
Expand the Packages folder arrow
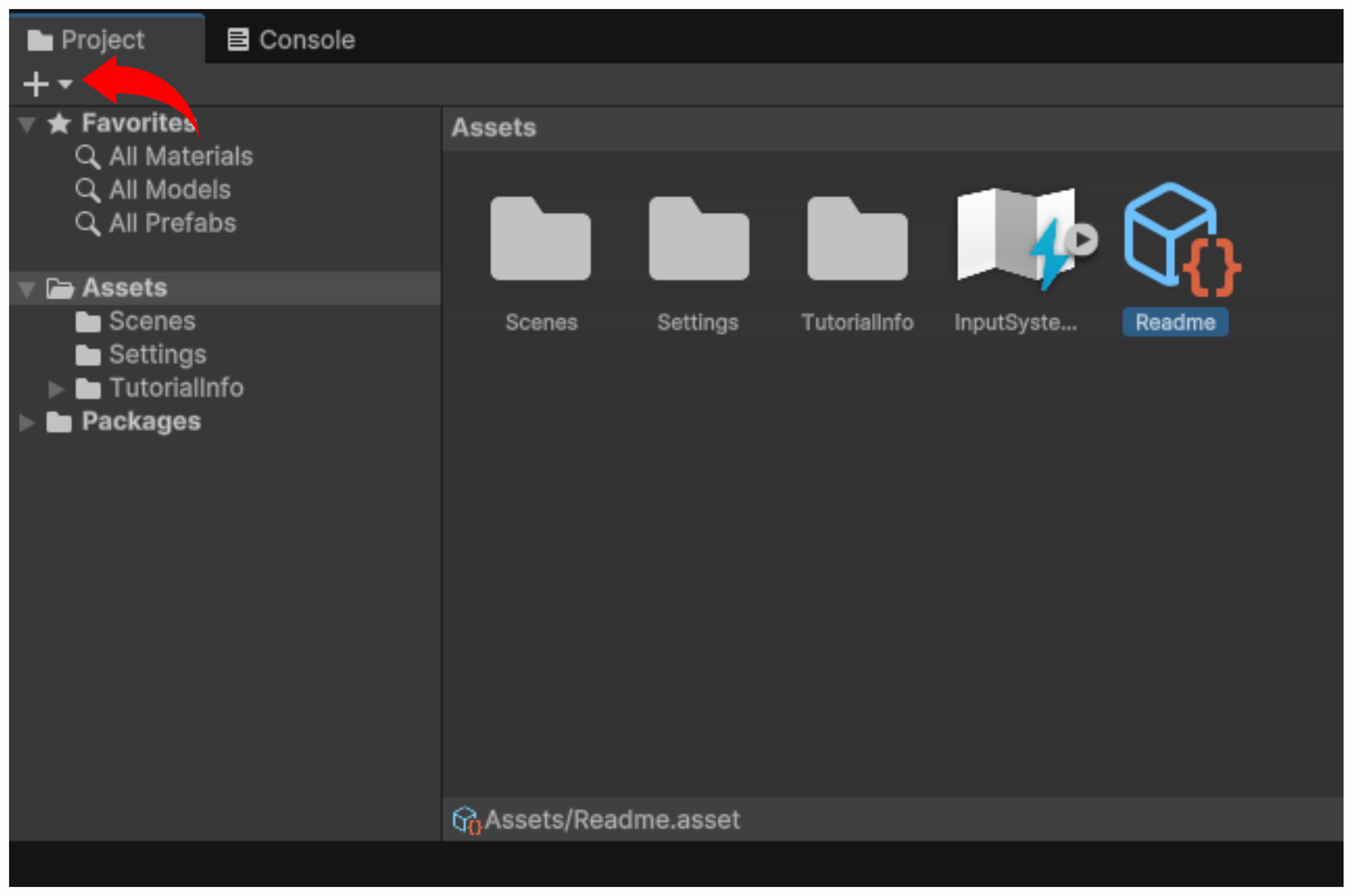[27, 423]
